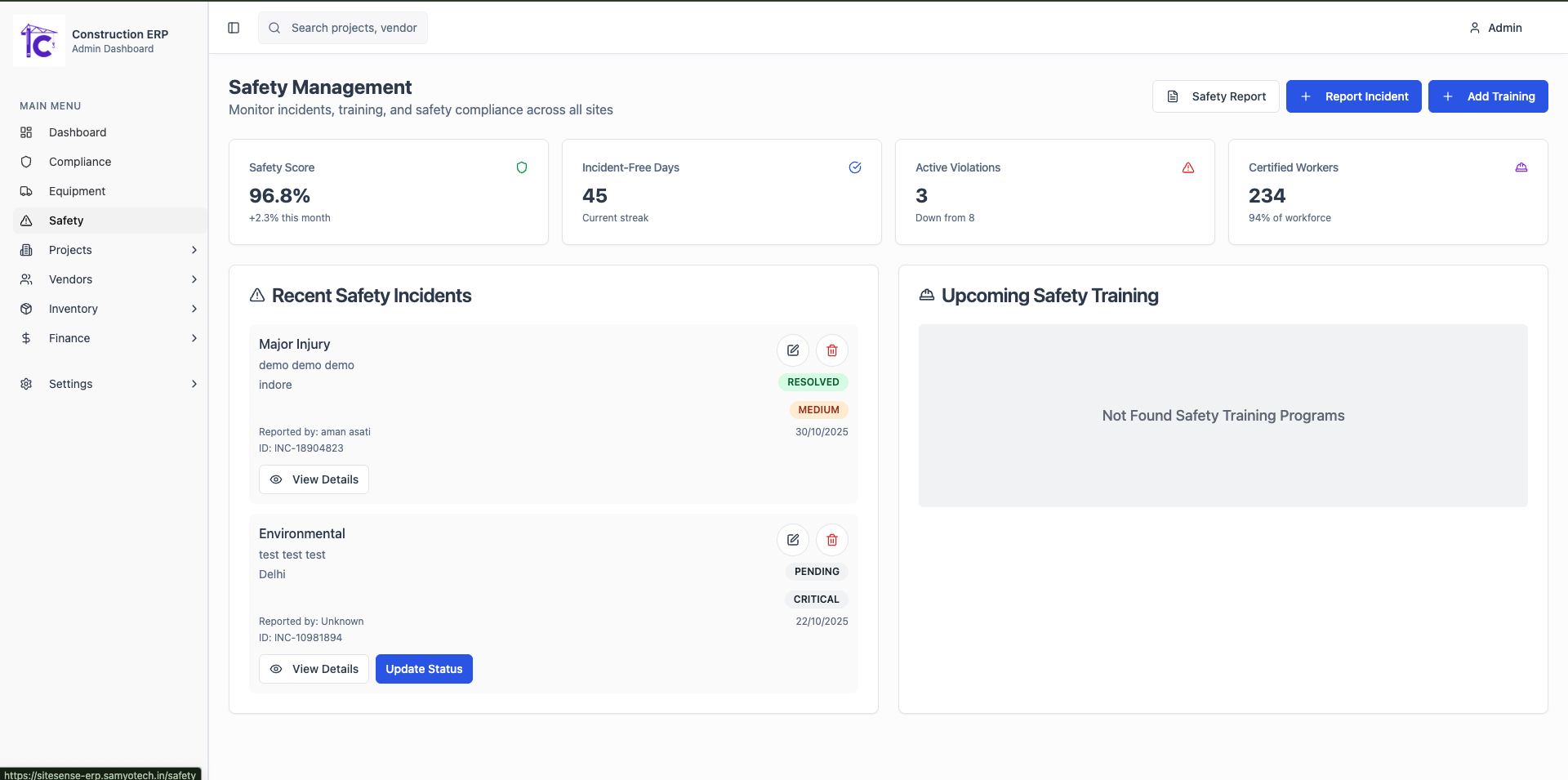Viewport: 1568px width, 780px height.
Task: Expand the Vendors submenu chevron
Action: (x=194, y=279)
